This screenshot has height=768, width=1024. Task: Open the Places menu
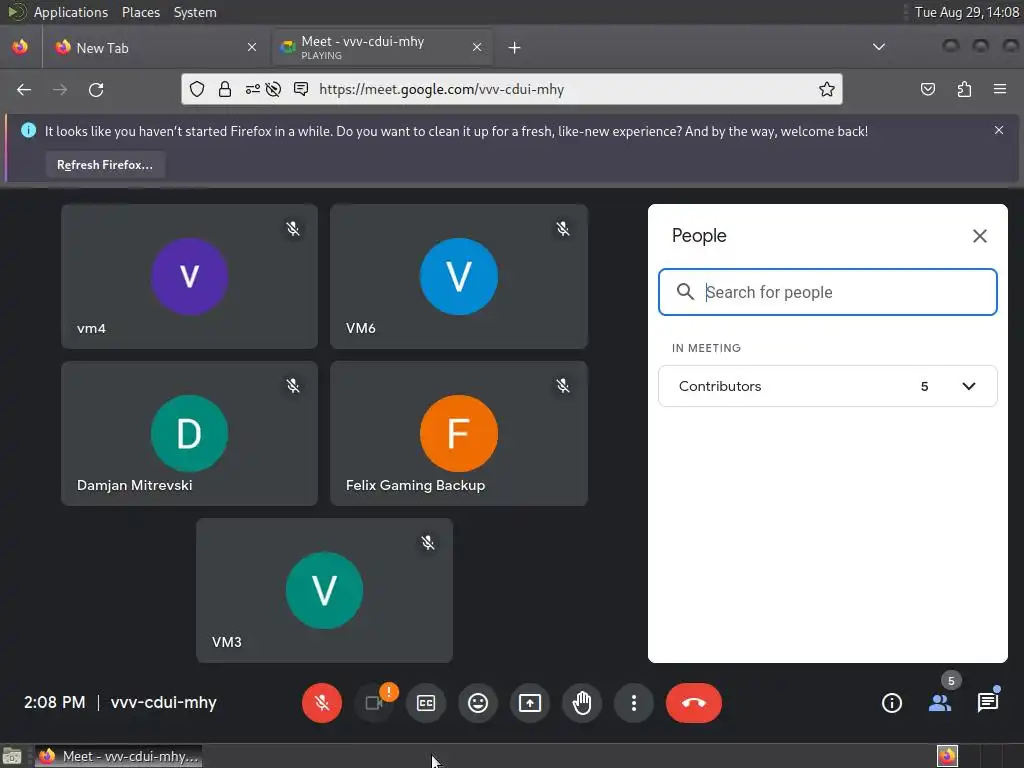[x=140, y=12]
